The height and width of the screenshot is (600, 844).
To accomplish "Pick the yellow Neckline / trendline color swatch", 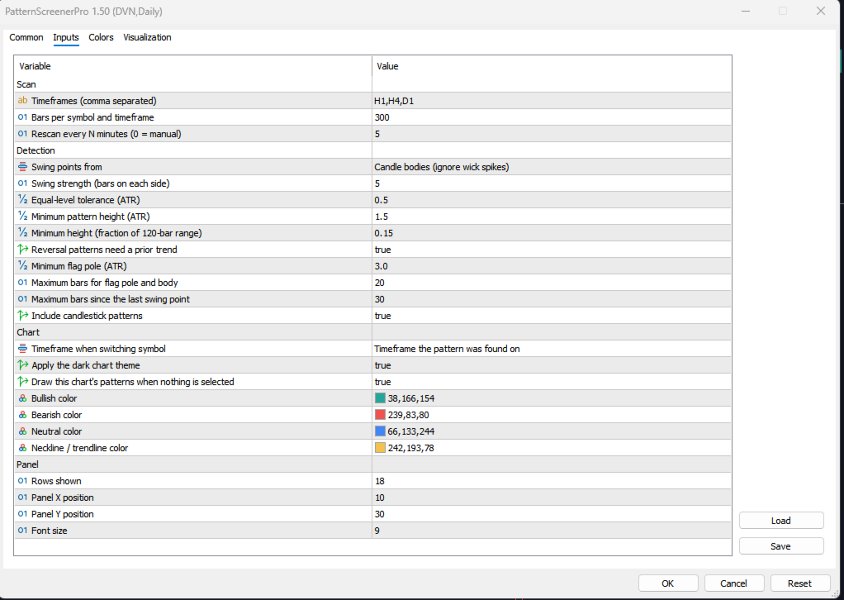I will tap(380, 448).
